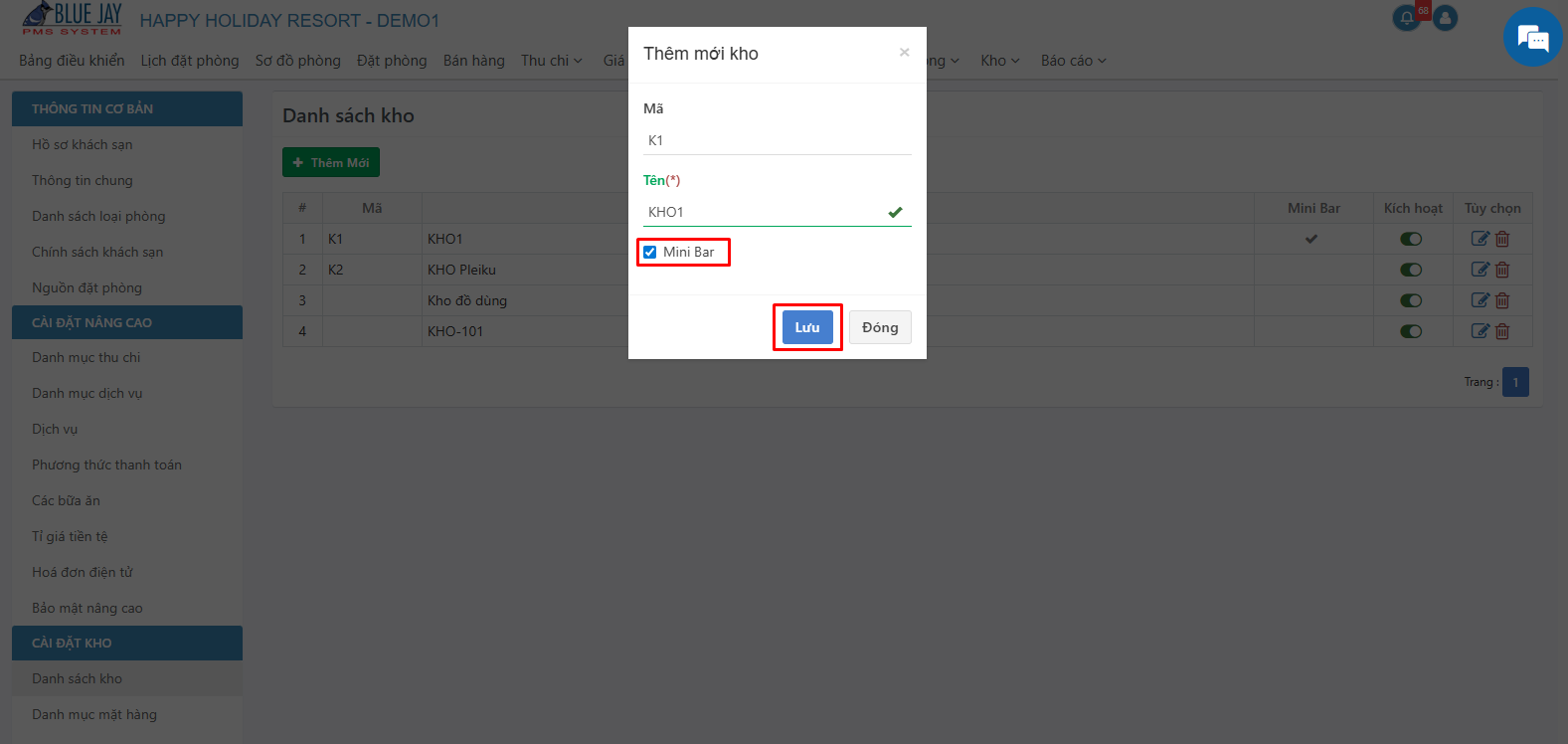Click edit icon for Kho đồ dùng row

click(x=1480, y=300)
